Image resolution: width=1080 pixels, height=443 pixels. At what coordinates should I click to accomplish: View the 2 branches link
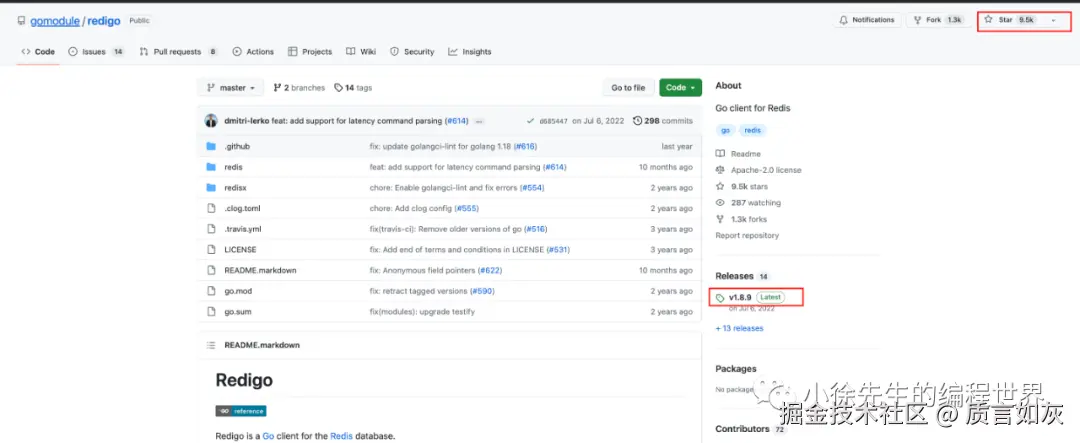pos(299,87)
